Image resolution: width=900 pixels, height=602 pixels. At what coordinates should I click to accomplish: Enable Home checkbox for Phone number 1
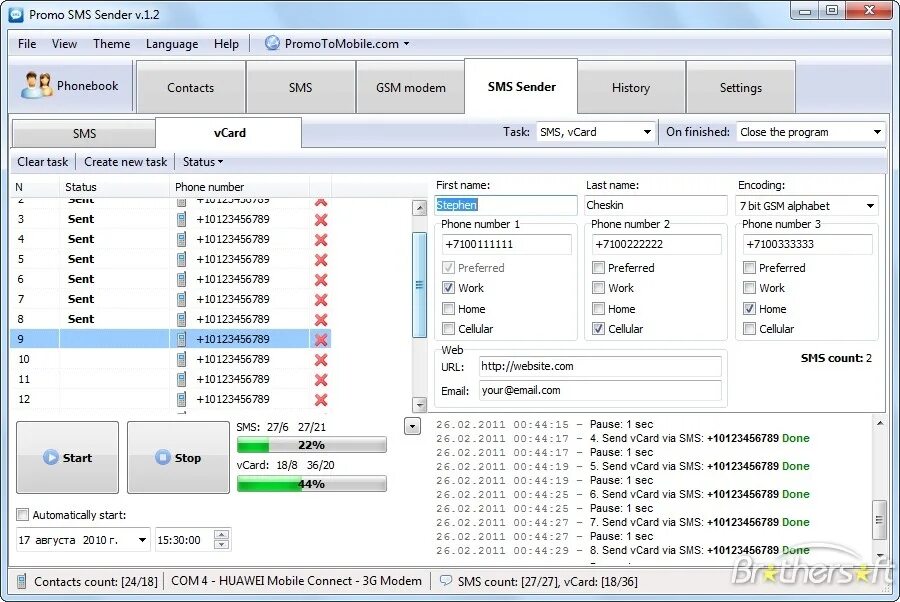pos(448,309)
